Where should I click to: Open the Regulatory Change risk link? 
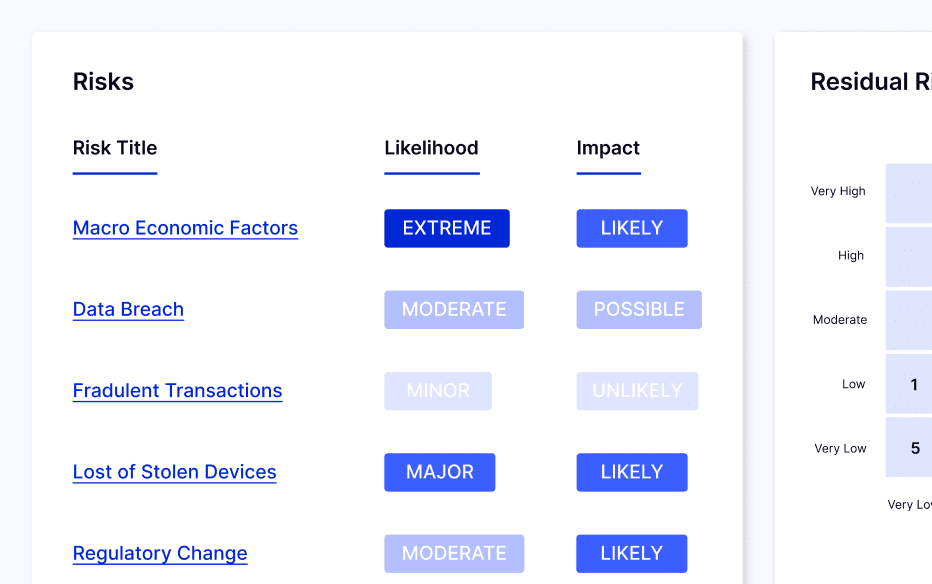[160, 553]
